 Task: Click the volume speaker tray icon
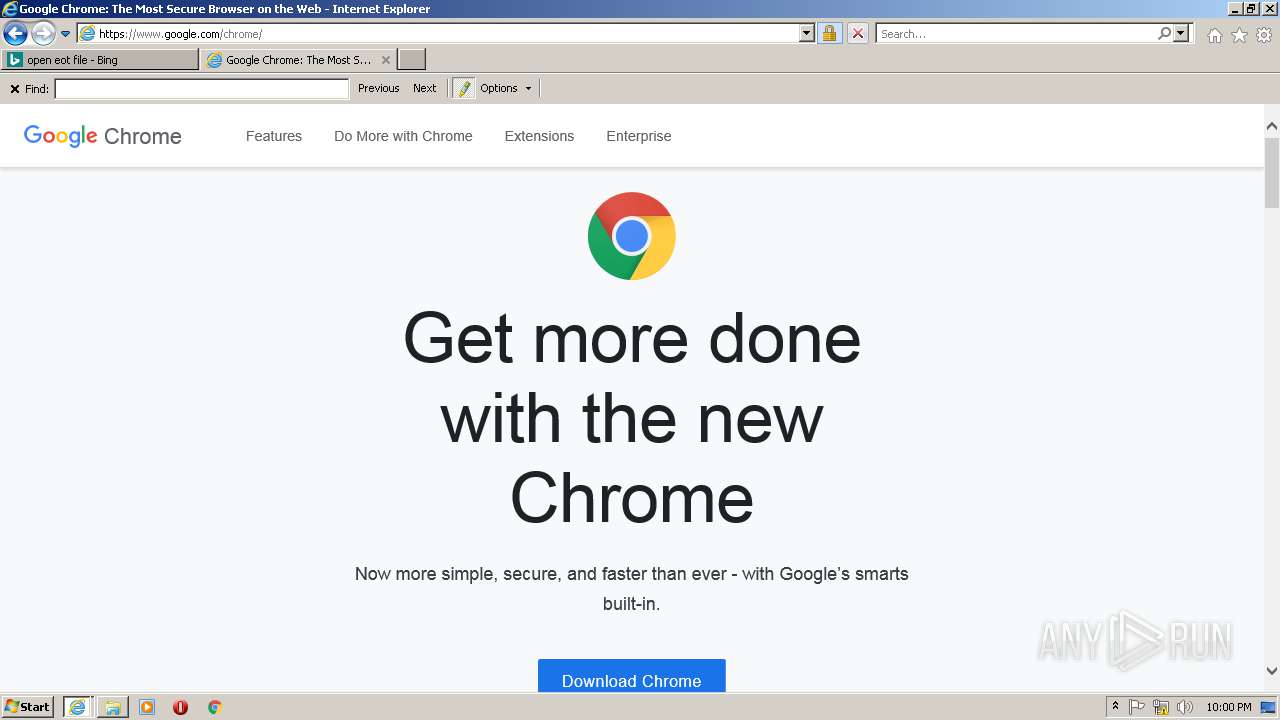[x=1185, y=707]
